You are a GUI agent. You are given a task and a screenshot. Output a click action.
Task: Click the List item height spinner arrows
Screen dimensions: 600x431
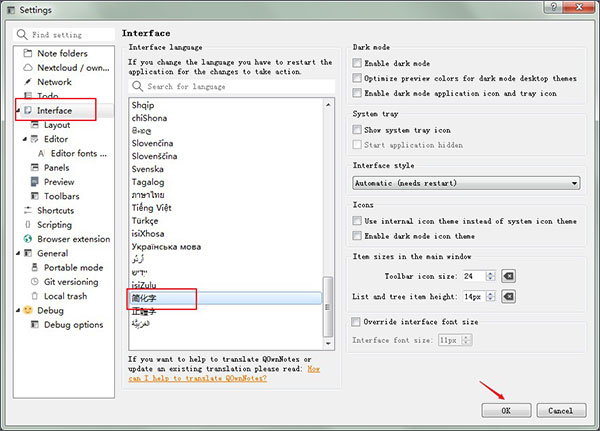pyautogui.click(x=490, y=296)
